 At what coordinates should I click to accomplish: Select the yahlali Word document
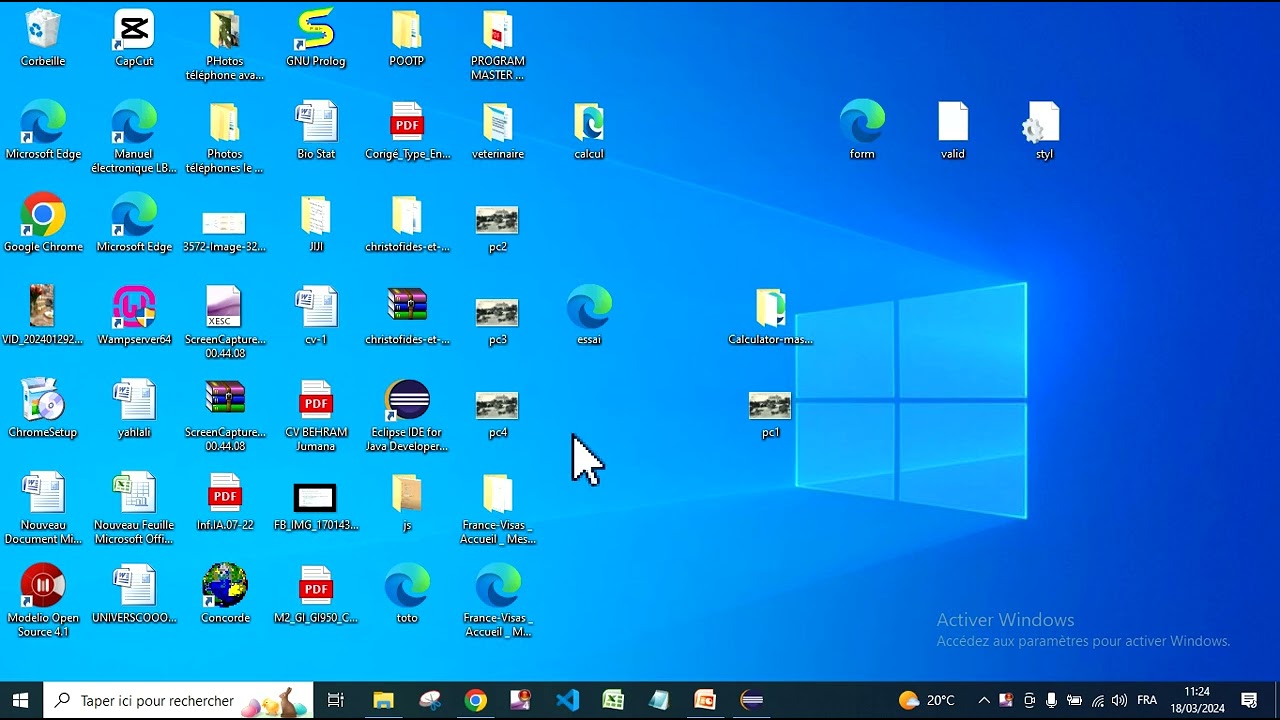134,409
